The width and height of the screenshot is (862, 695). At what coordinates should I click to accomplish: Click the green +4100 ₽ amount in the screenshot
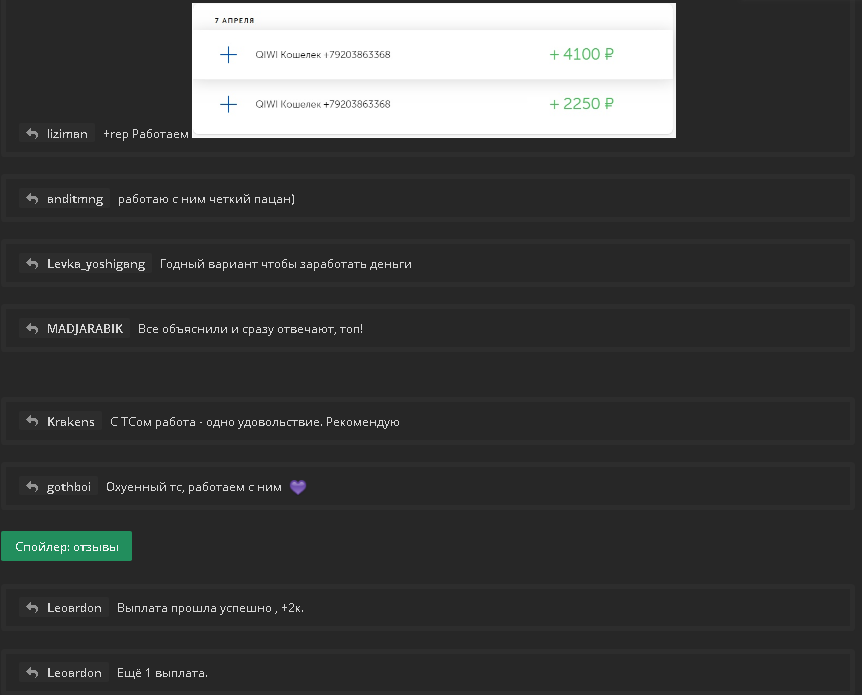[581, 55]
